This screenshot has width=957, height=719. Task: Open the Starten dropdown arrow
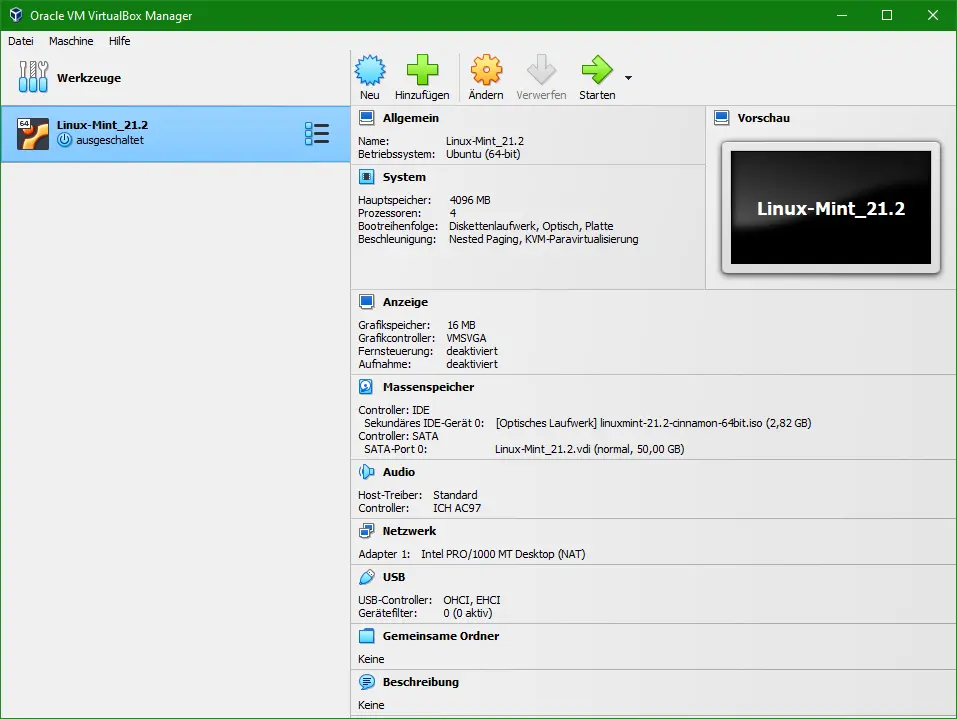click(x=629, y=78)
